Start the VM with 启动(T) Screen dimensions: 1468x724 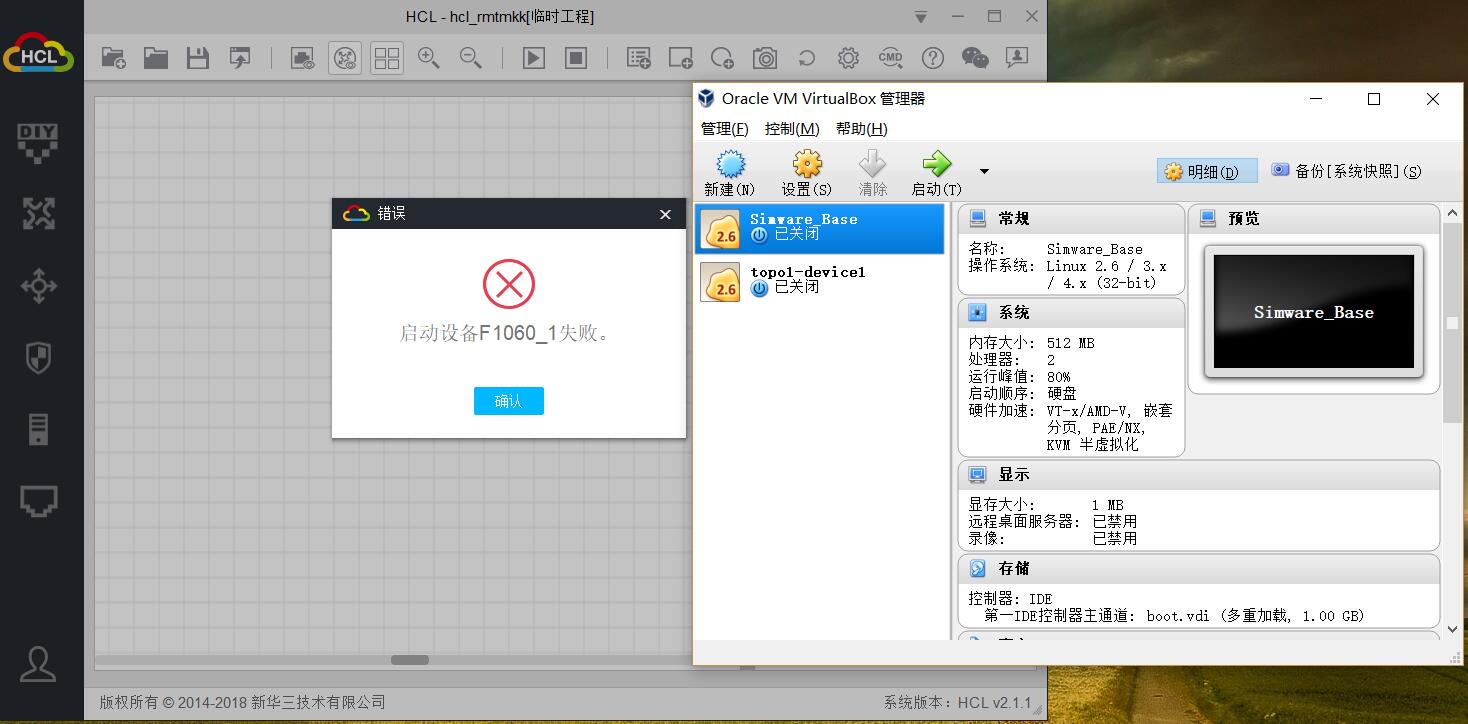point(936,173)
